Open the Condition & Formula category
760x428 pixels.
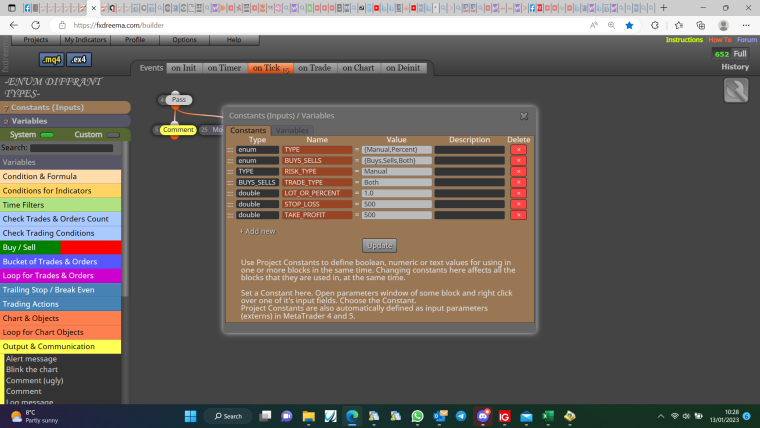[61, 176]
